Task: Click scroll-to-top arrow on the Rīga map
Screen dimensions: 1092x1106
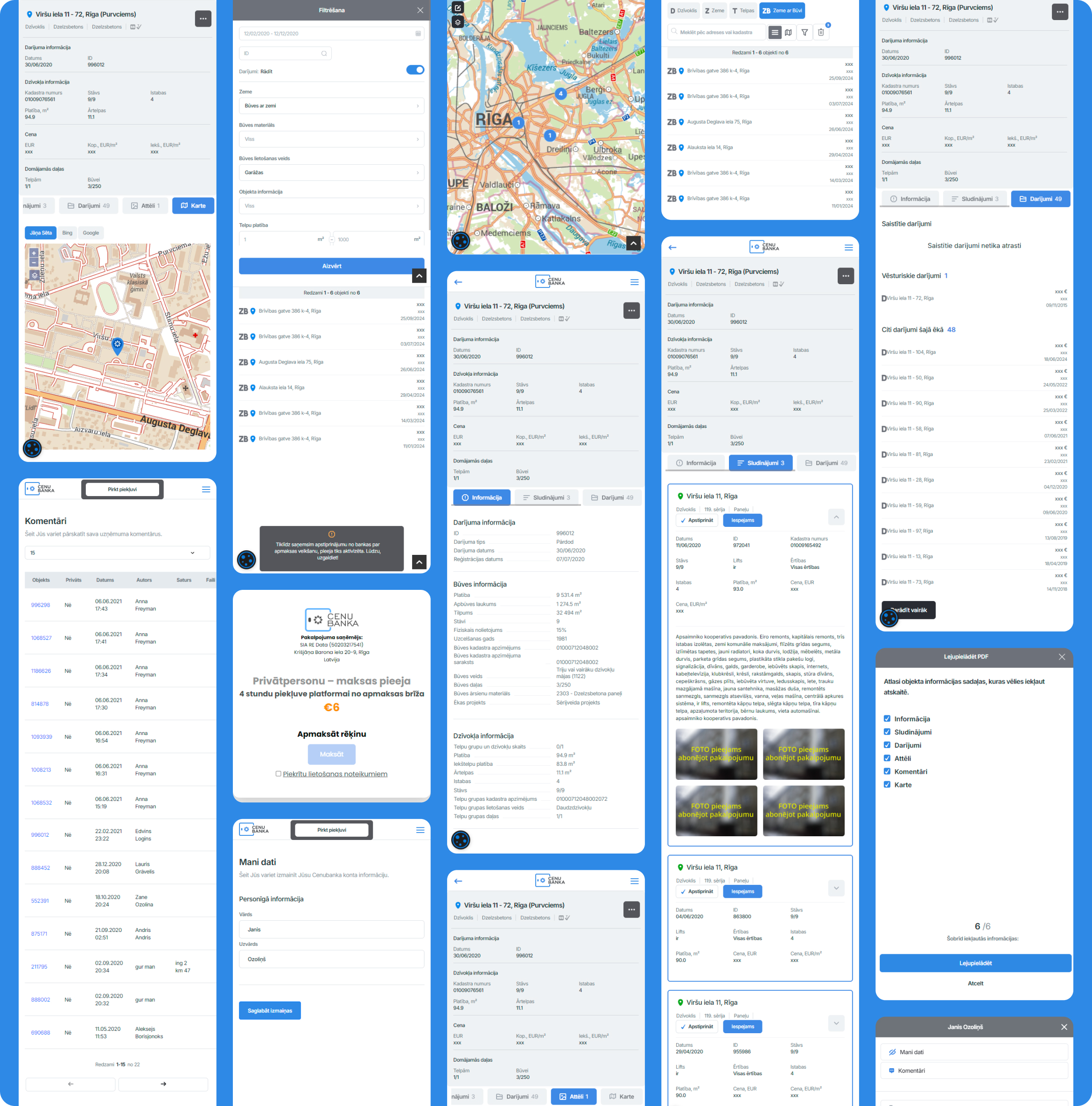Action: (x=633, y=243)
